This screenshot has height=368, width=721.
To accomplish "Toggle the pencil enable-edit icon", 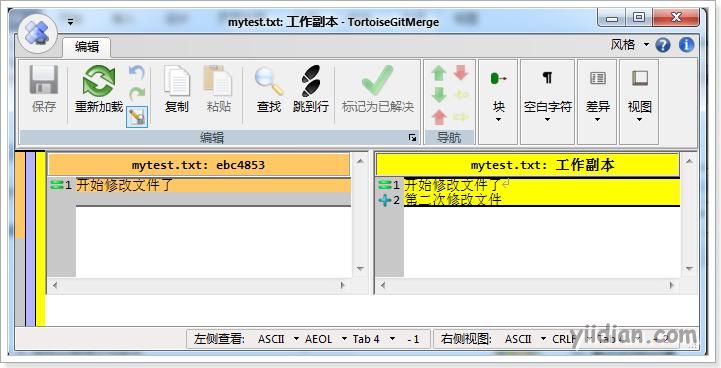I will 137,117.
